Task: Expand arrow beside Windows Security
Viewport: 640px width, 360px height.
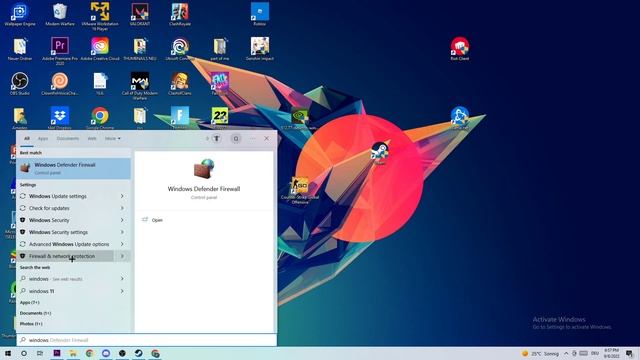Action: coord(122,220)
